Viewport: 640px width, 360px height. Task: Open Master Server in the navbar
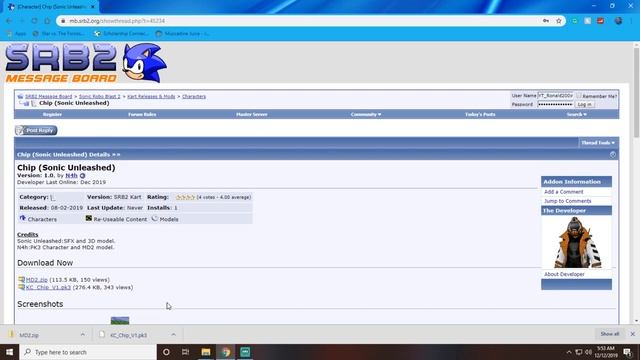coord(252,115)
